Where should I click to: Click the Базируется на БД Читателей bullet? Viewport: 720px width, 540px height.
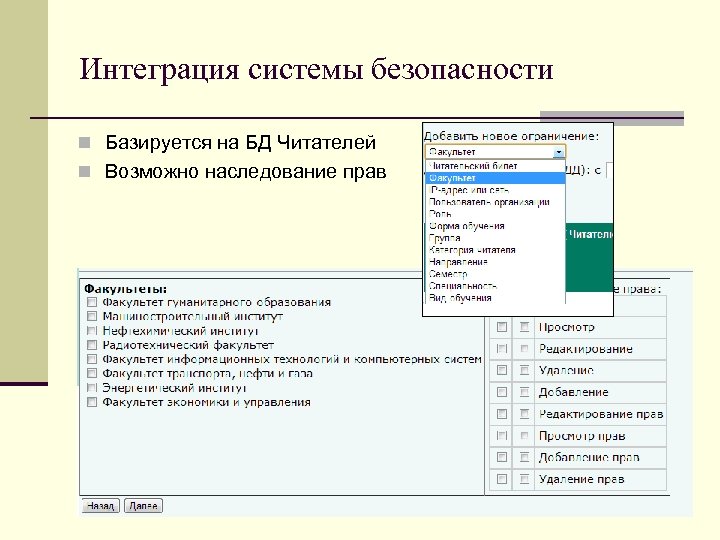coord(241,142)
